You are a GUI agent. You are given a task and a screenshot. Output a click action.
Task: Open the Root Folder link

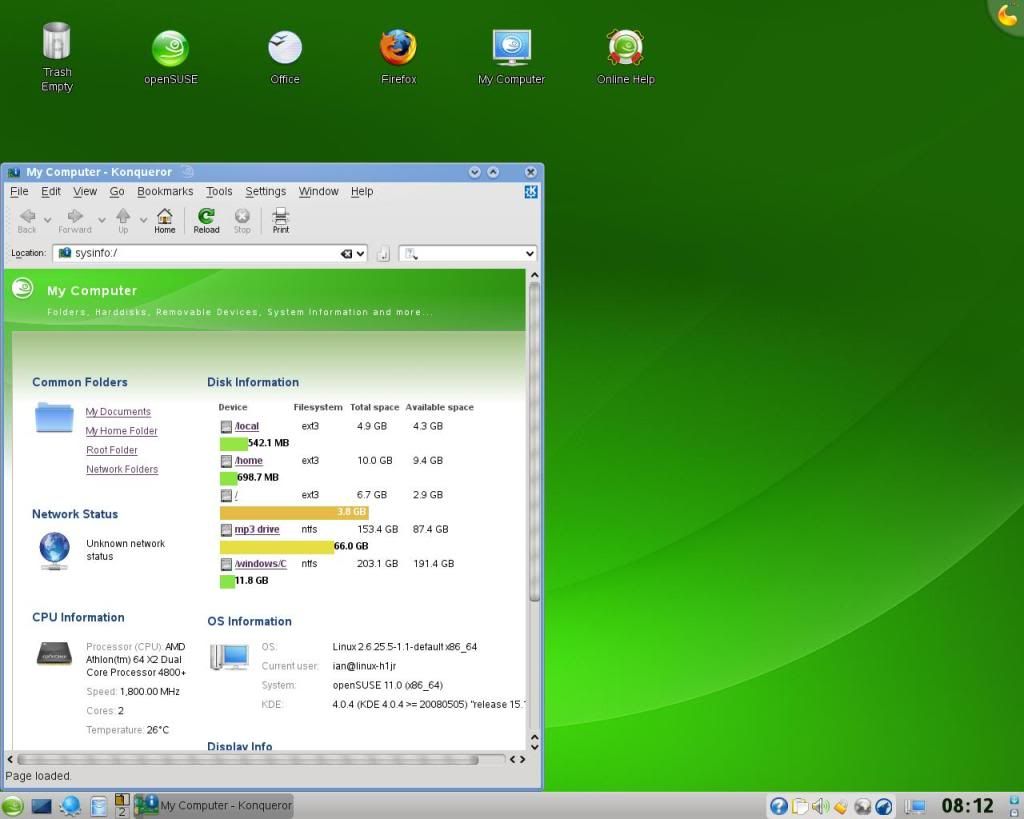pos(112,450)
